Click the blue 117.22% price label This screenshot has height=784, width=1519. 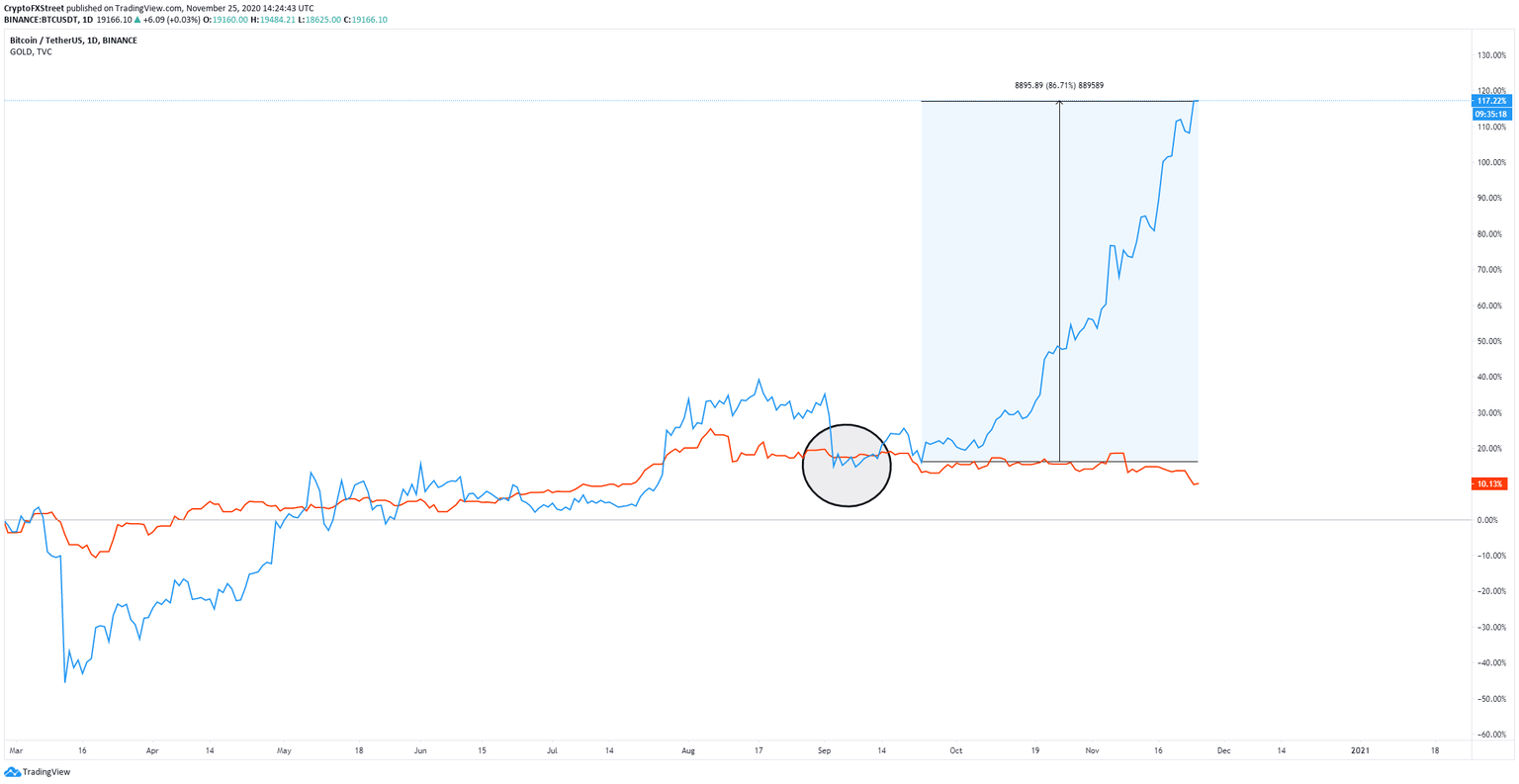[1491, 100]
